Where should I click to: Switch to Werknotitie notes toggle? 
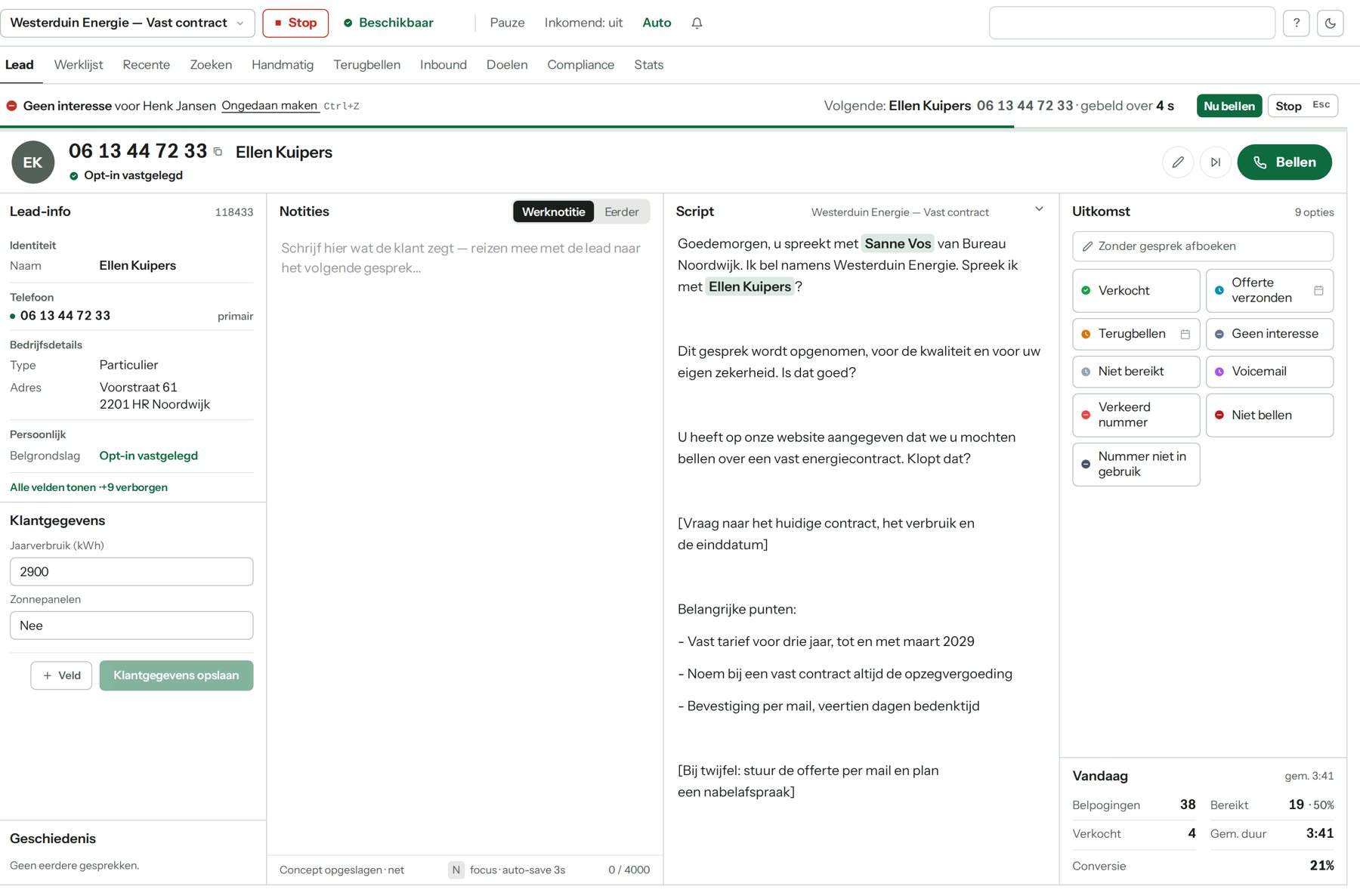tap(553, 212)
